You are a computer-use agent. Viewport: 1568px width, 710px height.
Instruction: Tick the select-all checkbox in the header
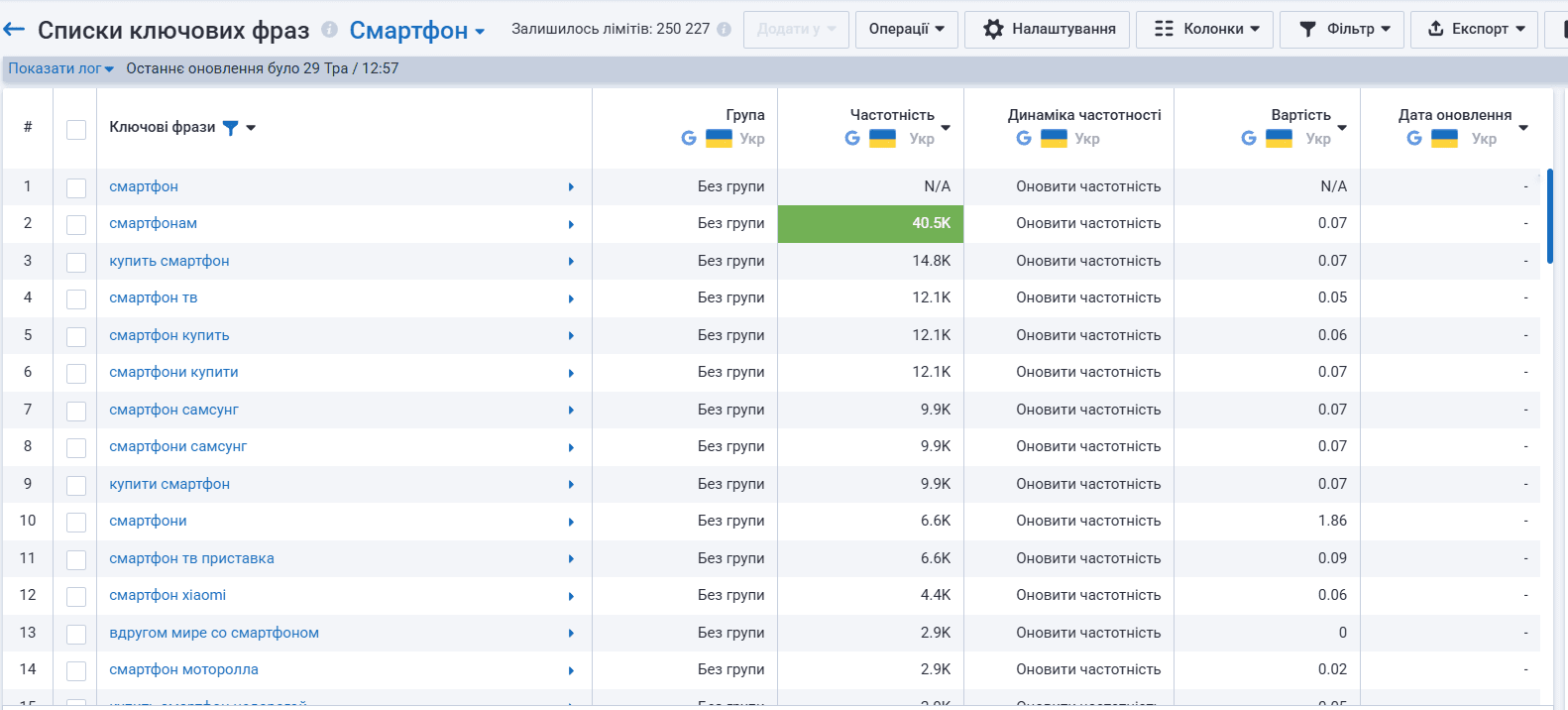pos(76,130)
